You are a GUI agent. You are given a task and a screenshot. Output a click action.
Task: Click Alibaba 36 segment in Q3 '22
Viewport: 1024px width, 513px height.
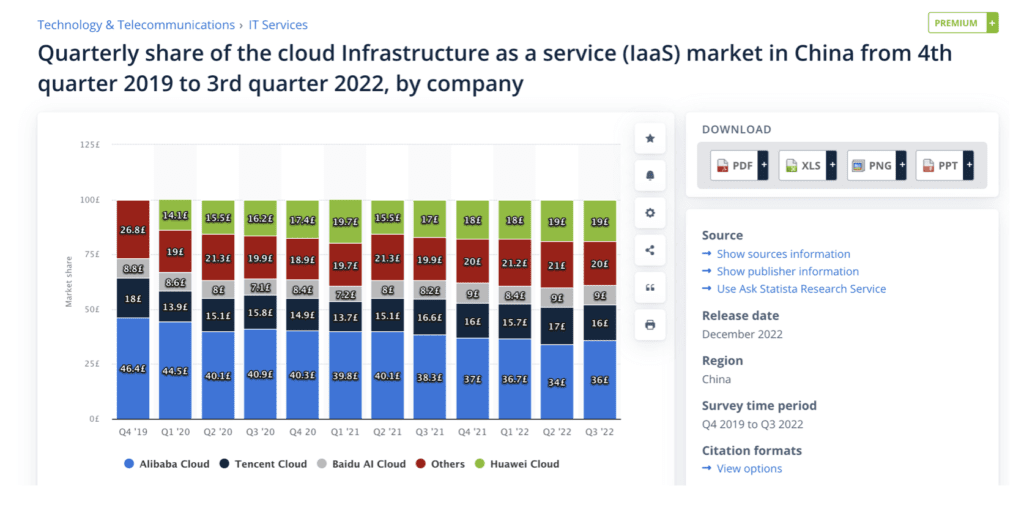600,379
